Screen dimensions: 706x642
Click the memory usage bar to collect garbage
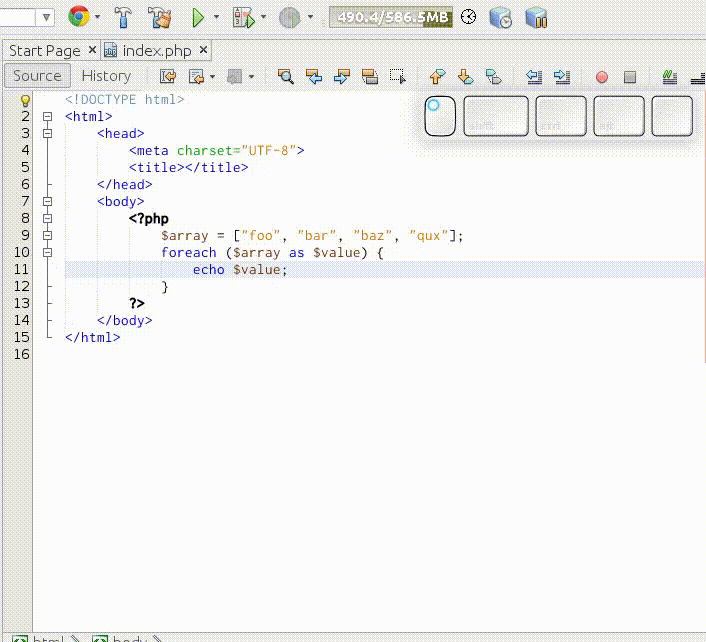click(x=391, y=17)
